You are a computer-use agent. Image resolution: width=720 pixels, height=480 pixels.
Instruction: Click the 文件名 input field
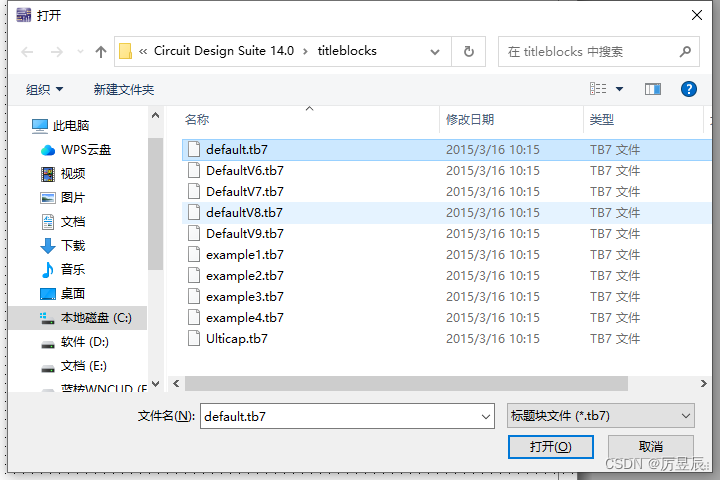(340, 415)
